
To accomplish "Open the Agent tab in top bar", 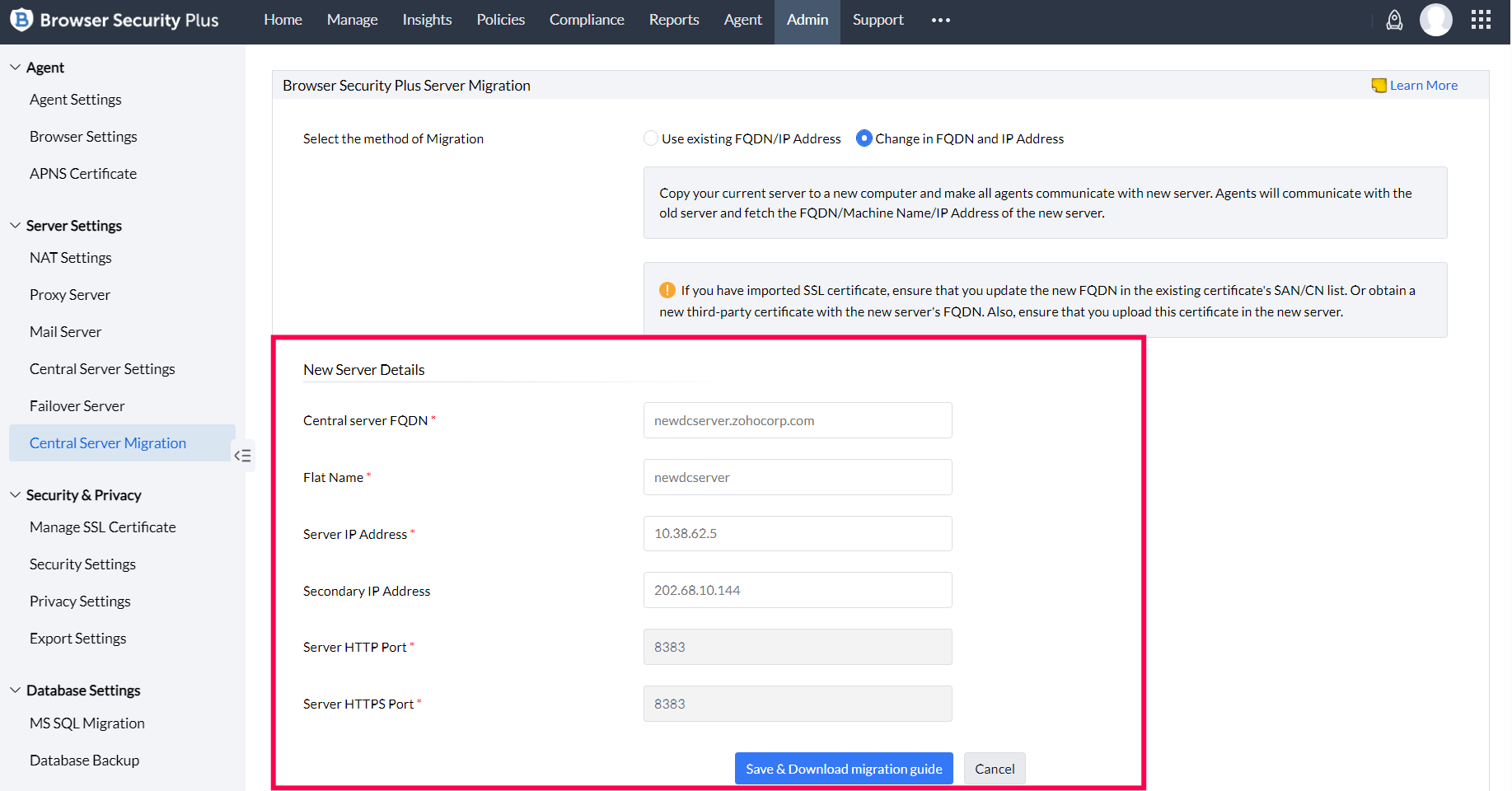I will coord(742,20).
